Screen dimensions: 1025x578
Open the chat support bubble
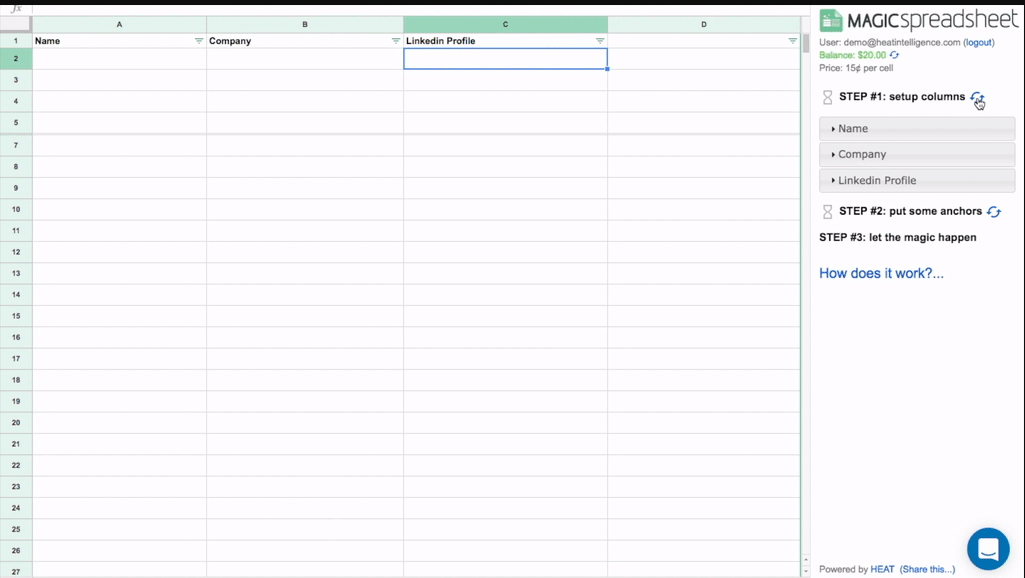coord(987,548)
